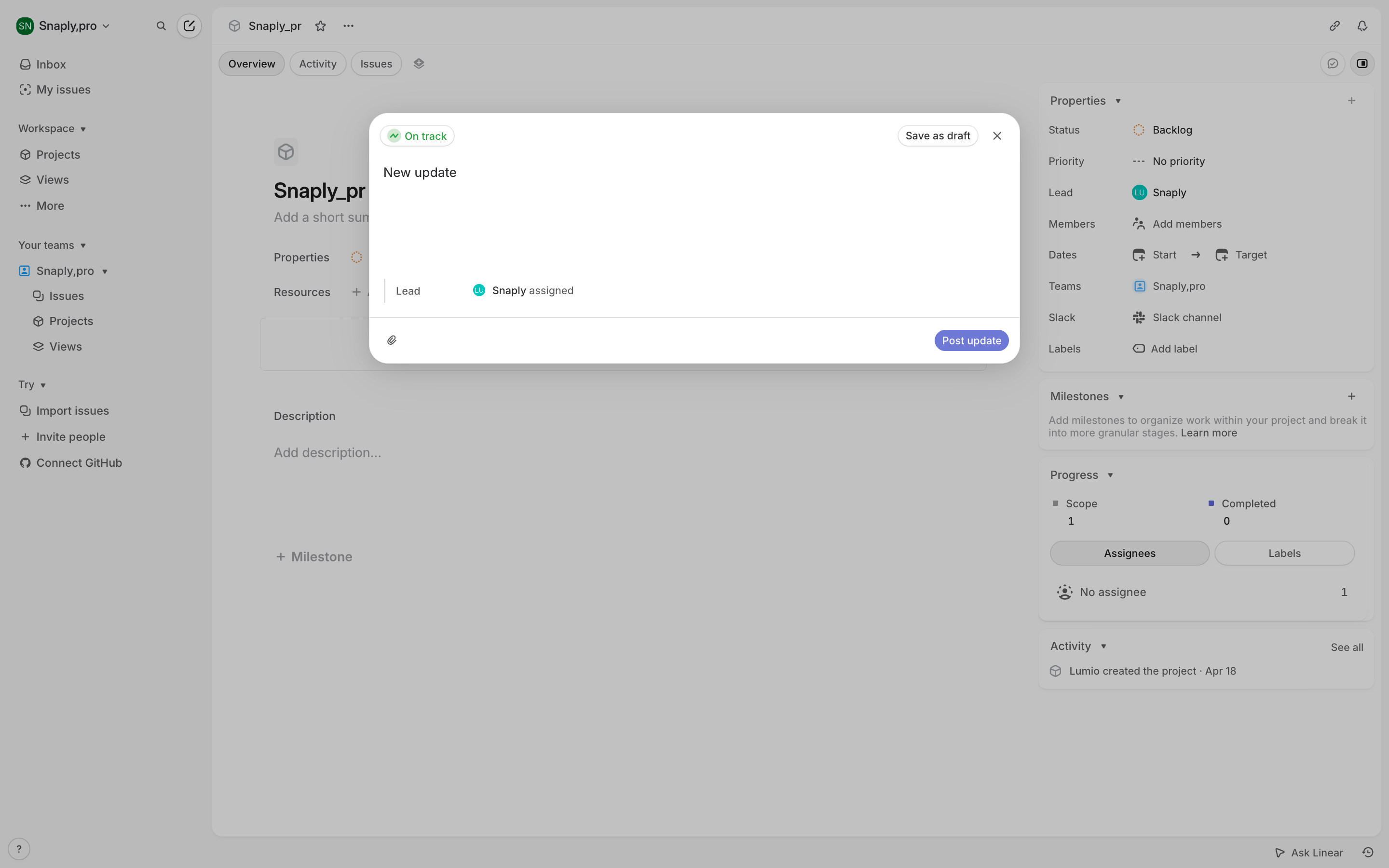Viewport: 1389px width, 868px height.
Task: Collapse the Milestones panel
Action: click(1087, 397)
